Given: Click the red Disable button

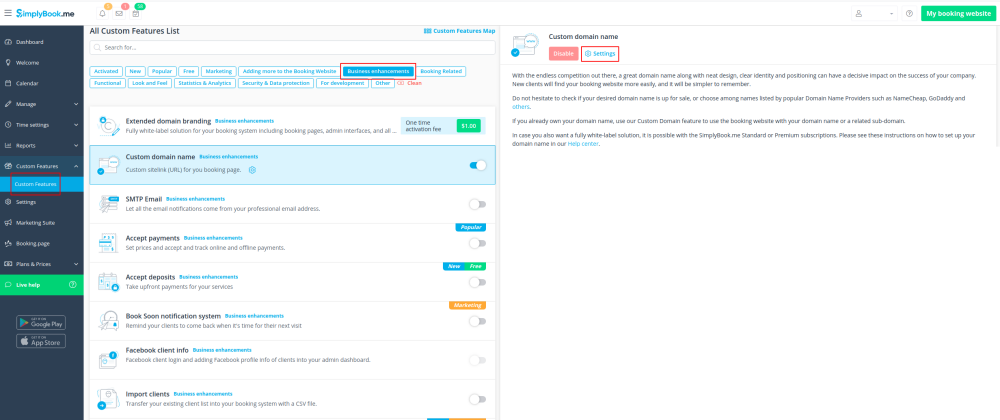Looking at the screenshot, I should pyautogui.click(x=563, y=53).
